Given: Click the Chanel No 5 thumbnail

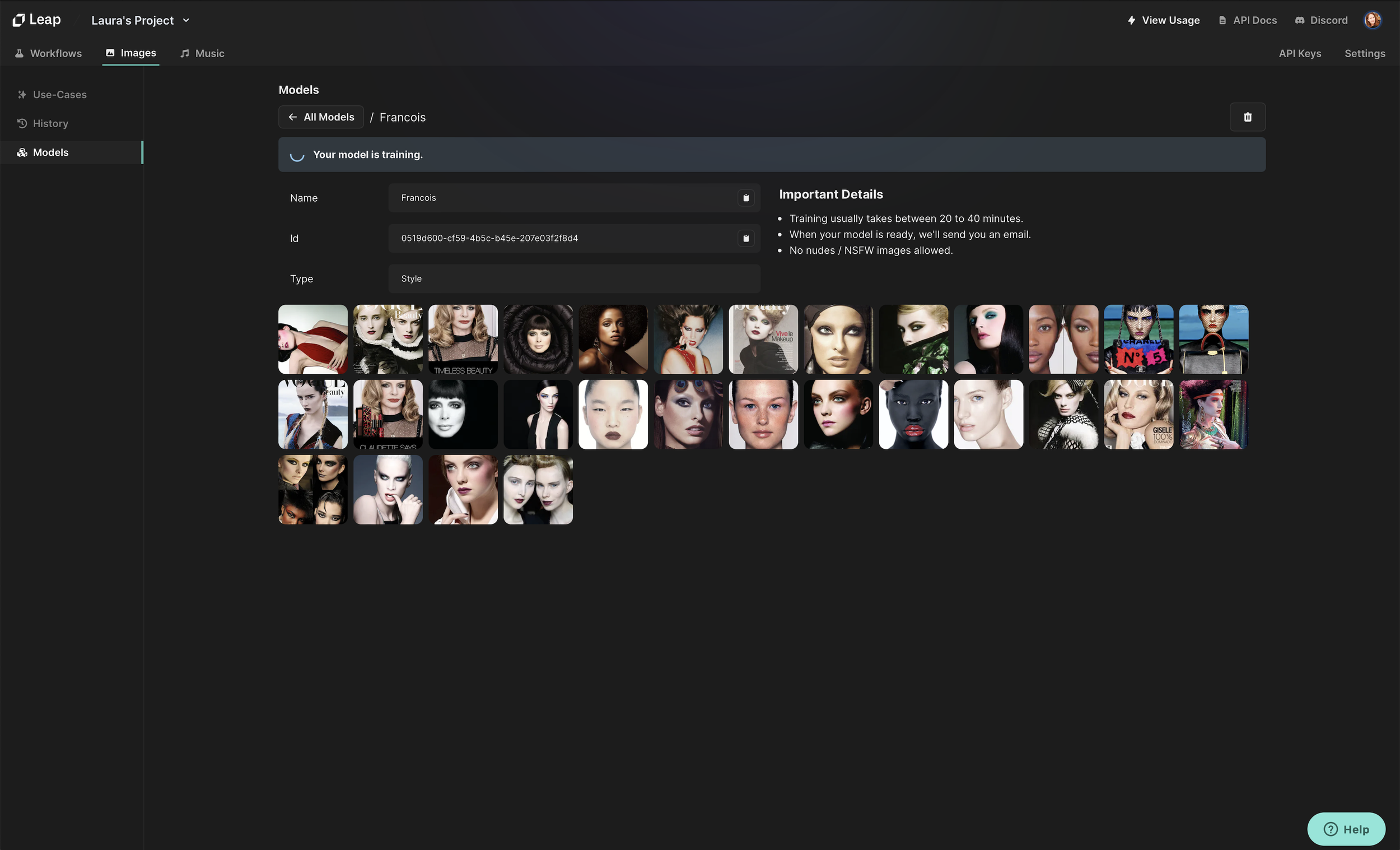Looking at the screenshot, I should tap(1138, 340).
